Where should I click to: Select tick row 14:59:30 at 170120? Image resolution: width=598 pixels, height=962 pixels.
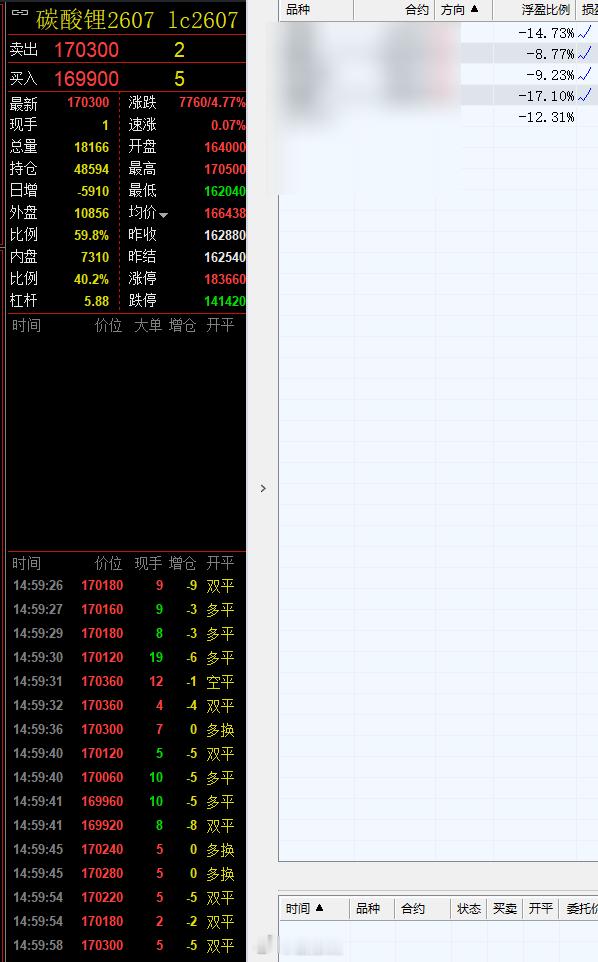(124, 657)
